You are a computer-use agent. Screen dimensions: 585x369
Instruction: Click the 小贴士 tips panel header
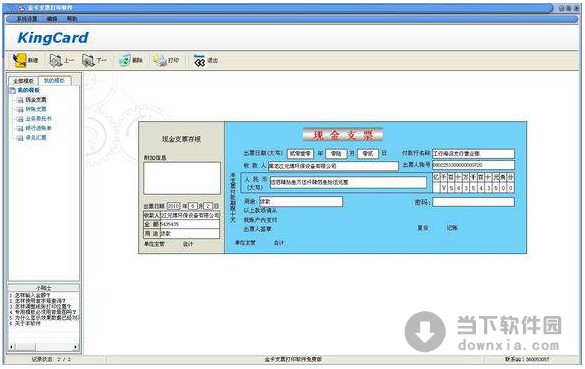[44, 288]
